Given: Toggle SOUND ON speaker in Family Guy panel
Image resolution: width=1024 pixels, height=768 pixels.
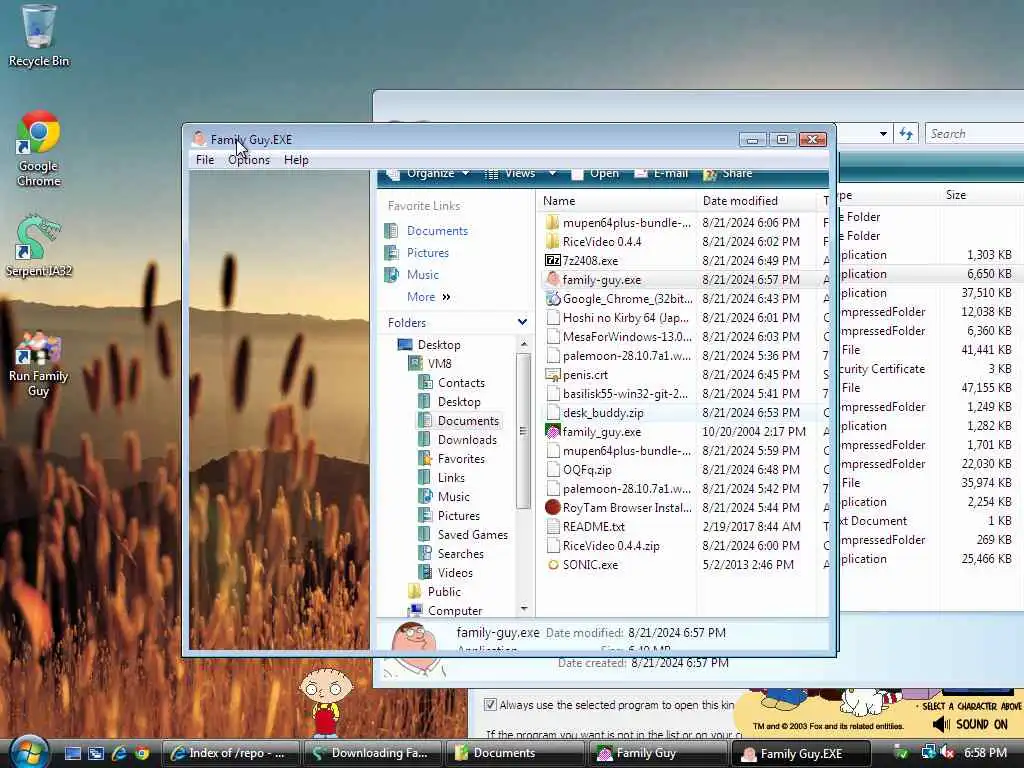Looking at the screenshot, I should tap(941, 724).
